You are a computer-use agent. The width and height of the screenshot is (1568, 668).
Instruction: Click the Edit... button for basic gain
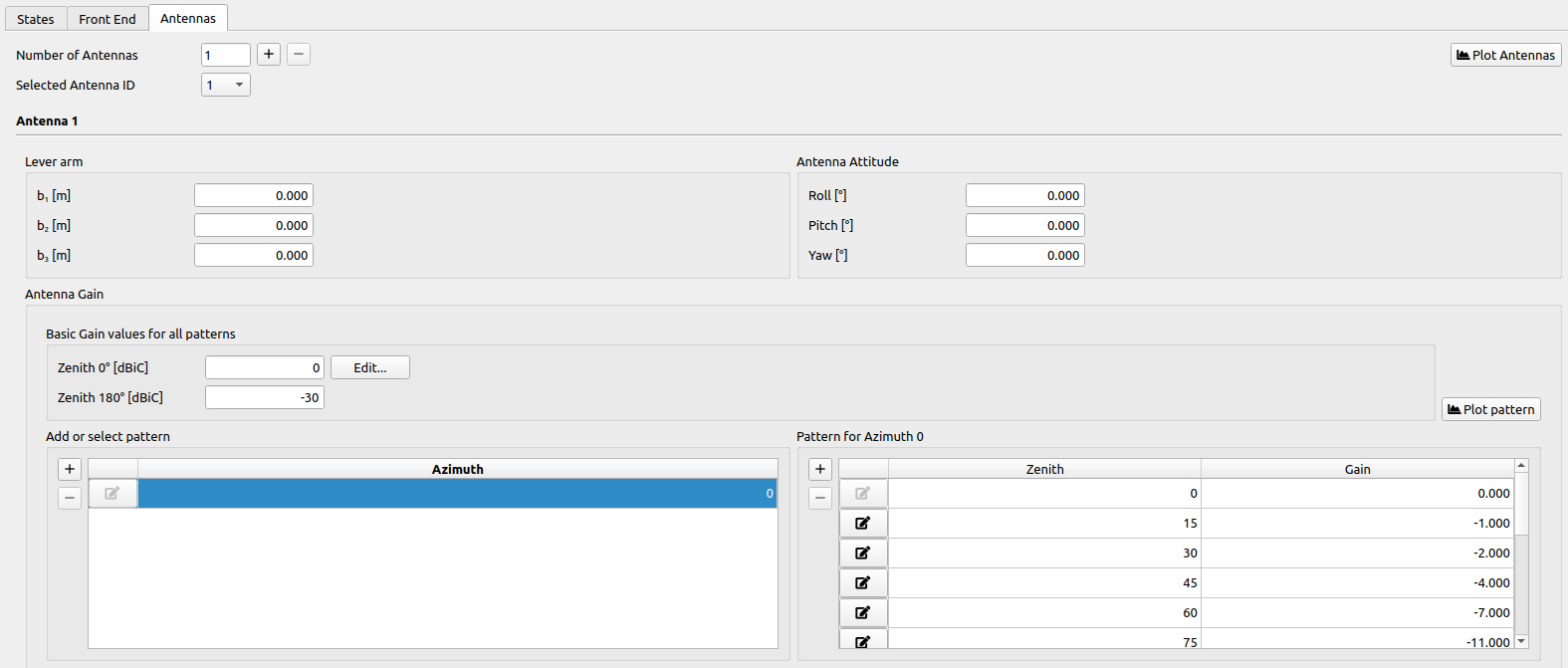pyautogui.click(x=370, y=368)
